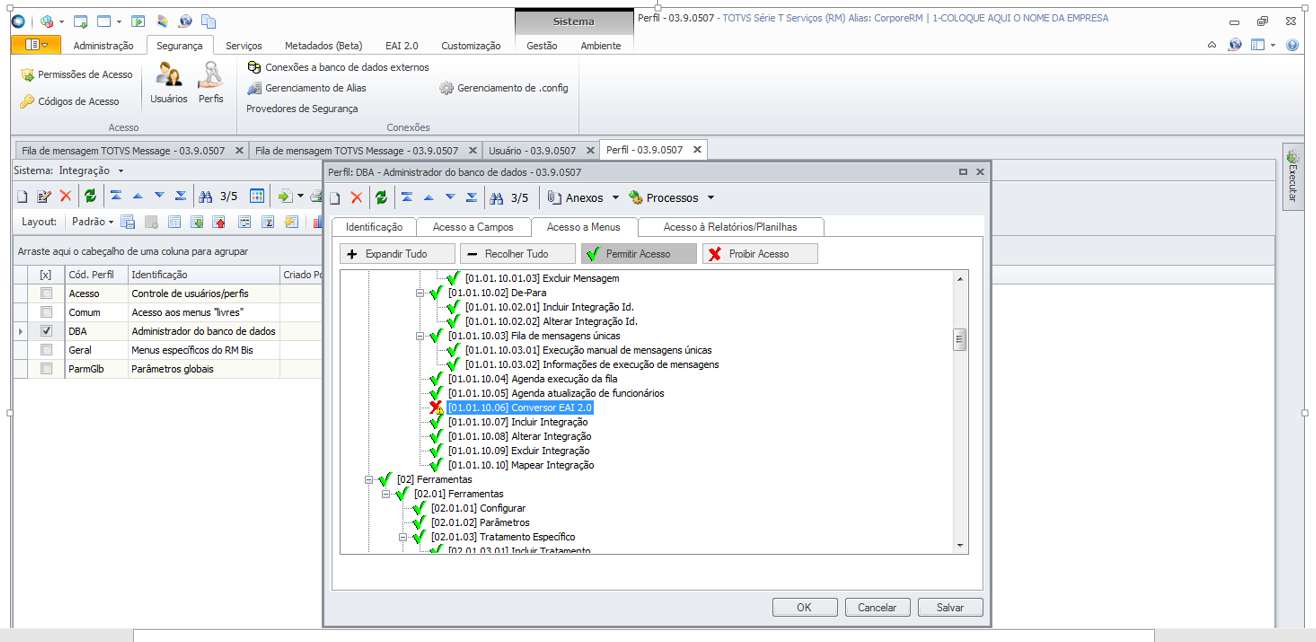This screenshot has height=642, width=1316.
Task: Open Códigos de Acesso in ribbon
Action: click(x=70, y=101)
